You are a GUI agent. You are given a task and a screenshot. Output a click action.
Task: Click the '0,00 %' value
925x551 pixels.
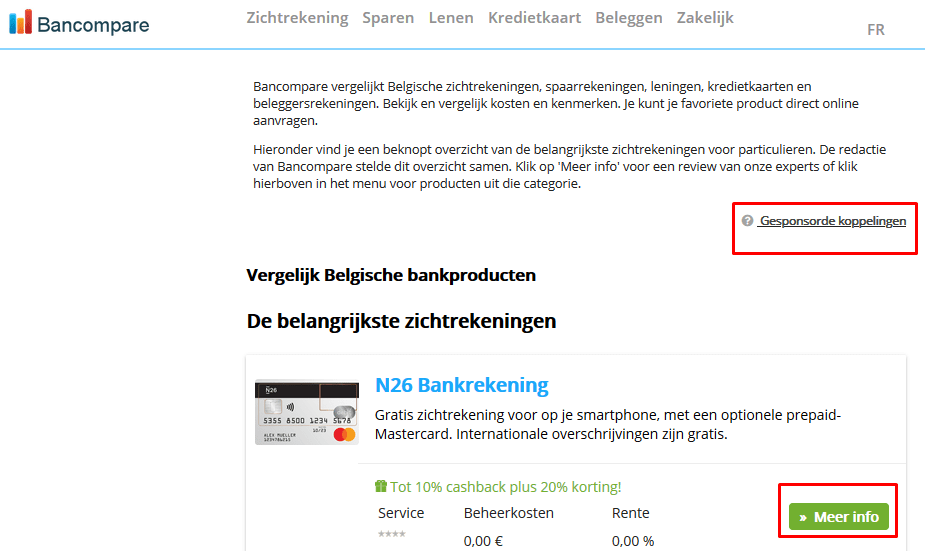(x=633, y=541)
